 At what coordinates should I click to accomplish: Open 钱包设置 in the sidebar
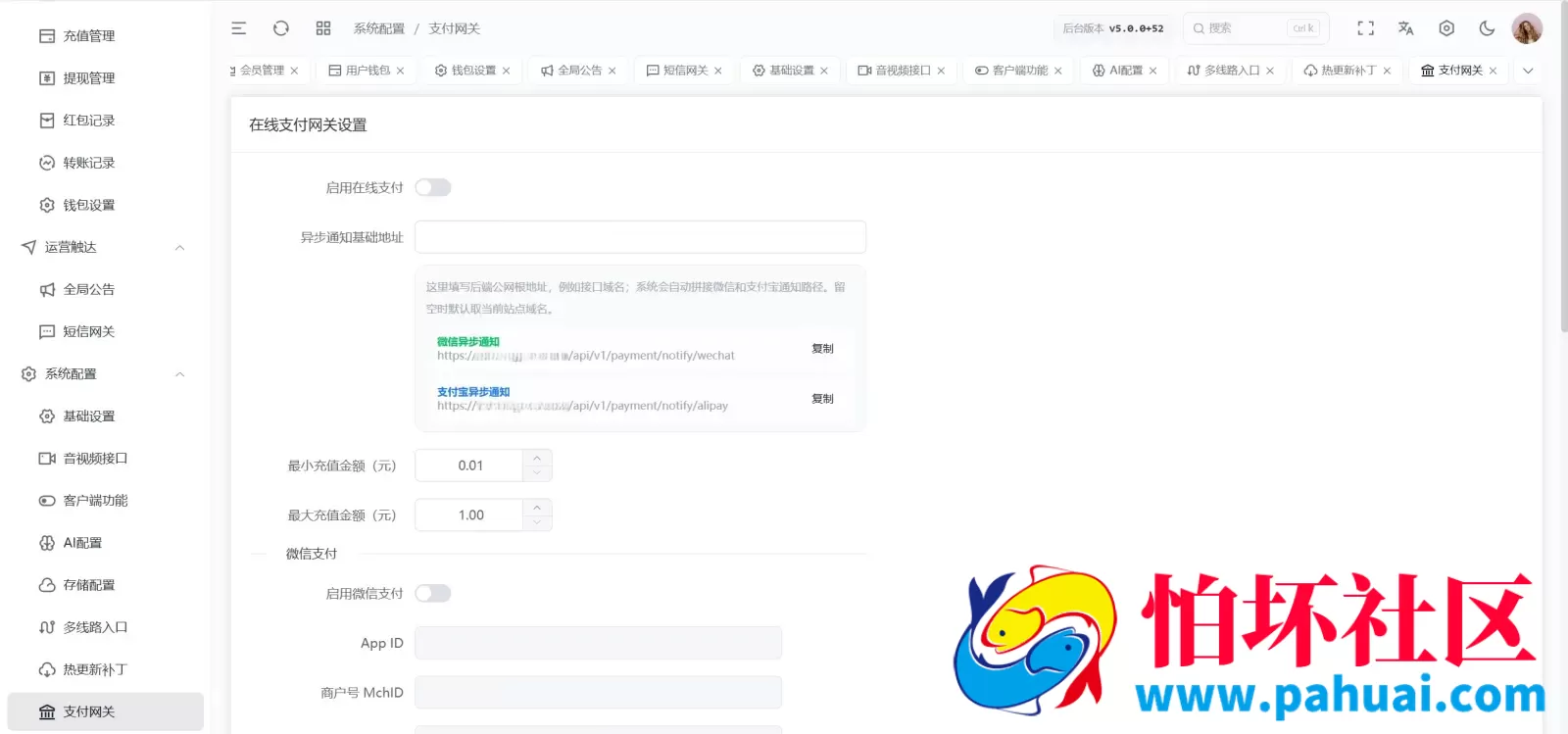coord(105,205)
